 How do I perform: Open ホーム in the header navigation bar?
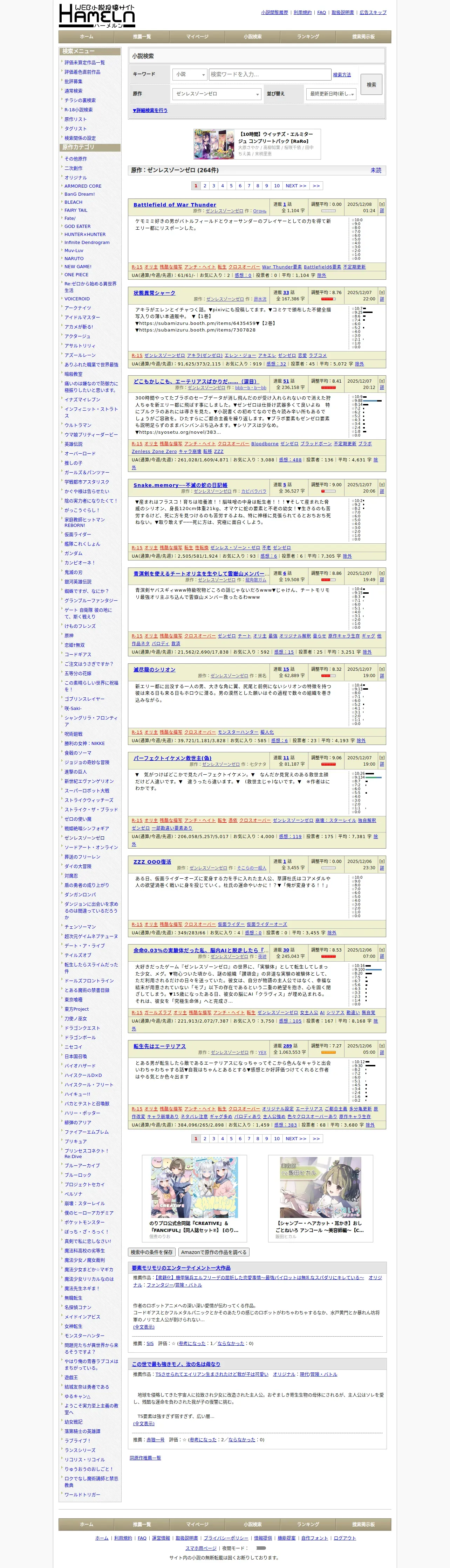(87, 36)
